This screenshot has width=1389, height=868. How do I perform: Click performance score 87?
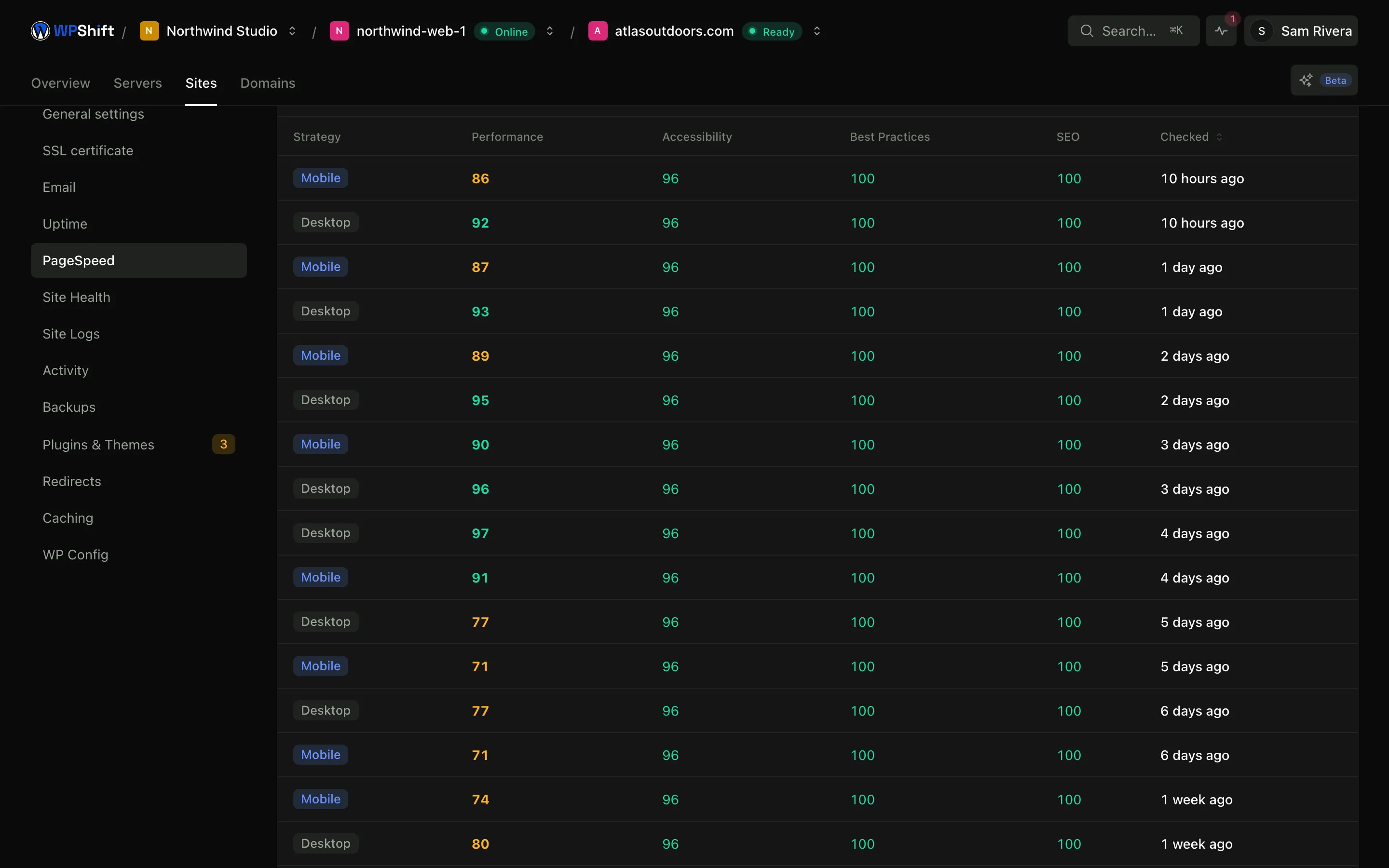pos(480,268)
